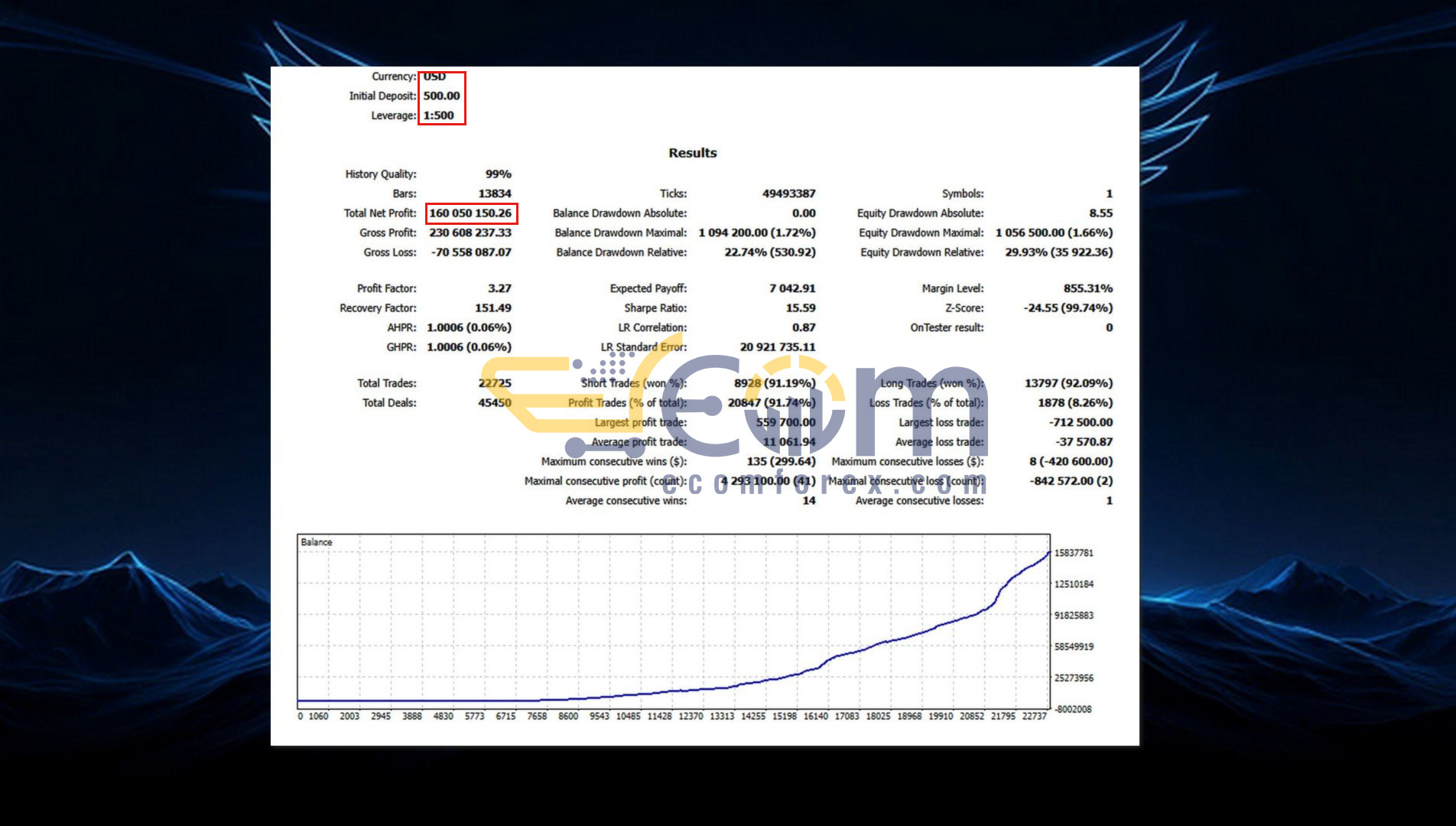Click the Ticks value 49493387

click(x=788, y=194)
